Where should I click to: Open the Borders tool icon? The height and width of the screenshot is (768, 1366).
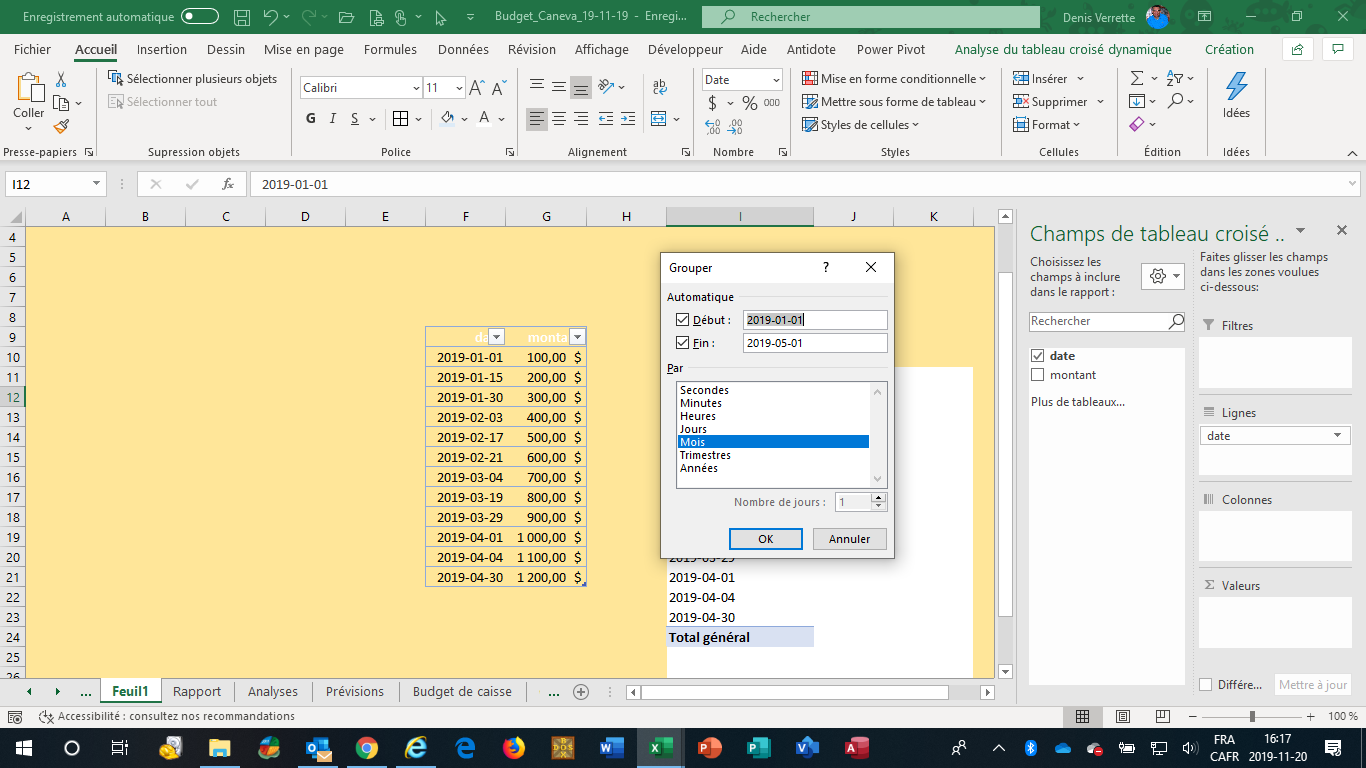tap(400, 119)
